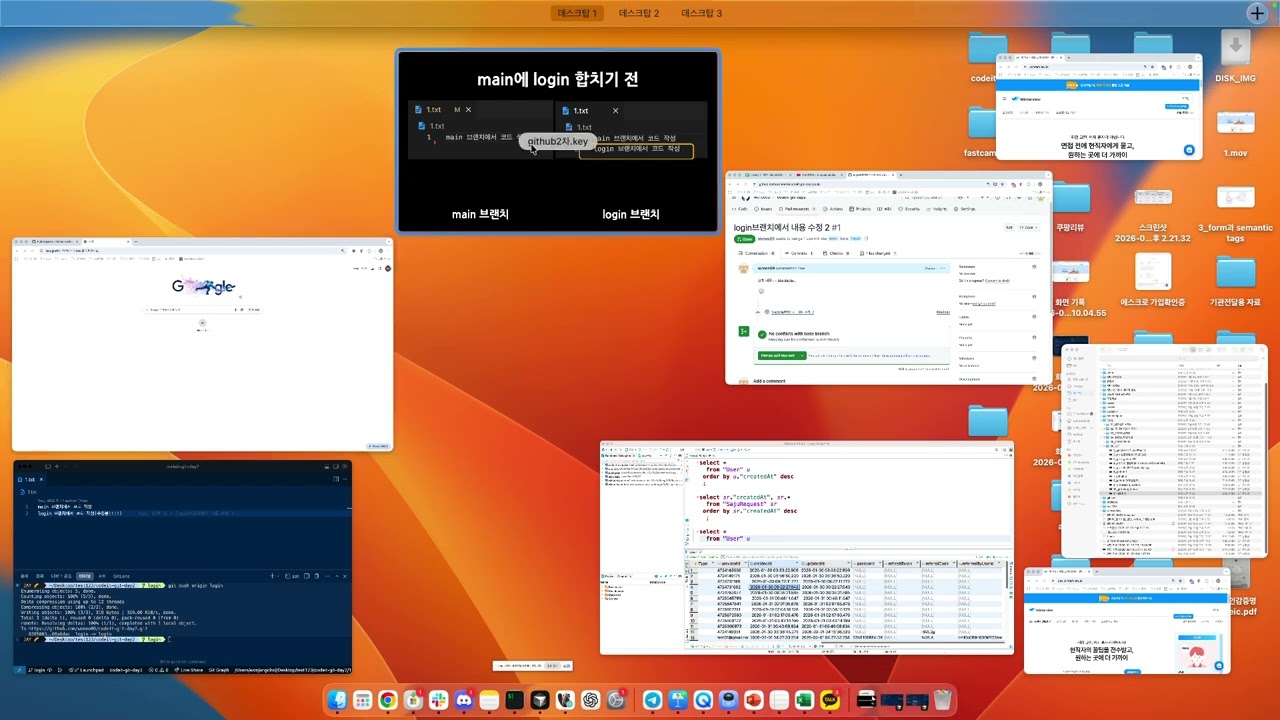Image resolution: width=1280 pixels, height=720 pixels.
Task: Close the VS Code terminal panel
Action: 344,576
